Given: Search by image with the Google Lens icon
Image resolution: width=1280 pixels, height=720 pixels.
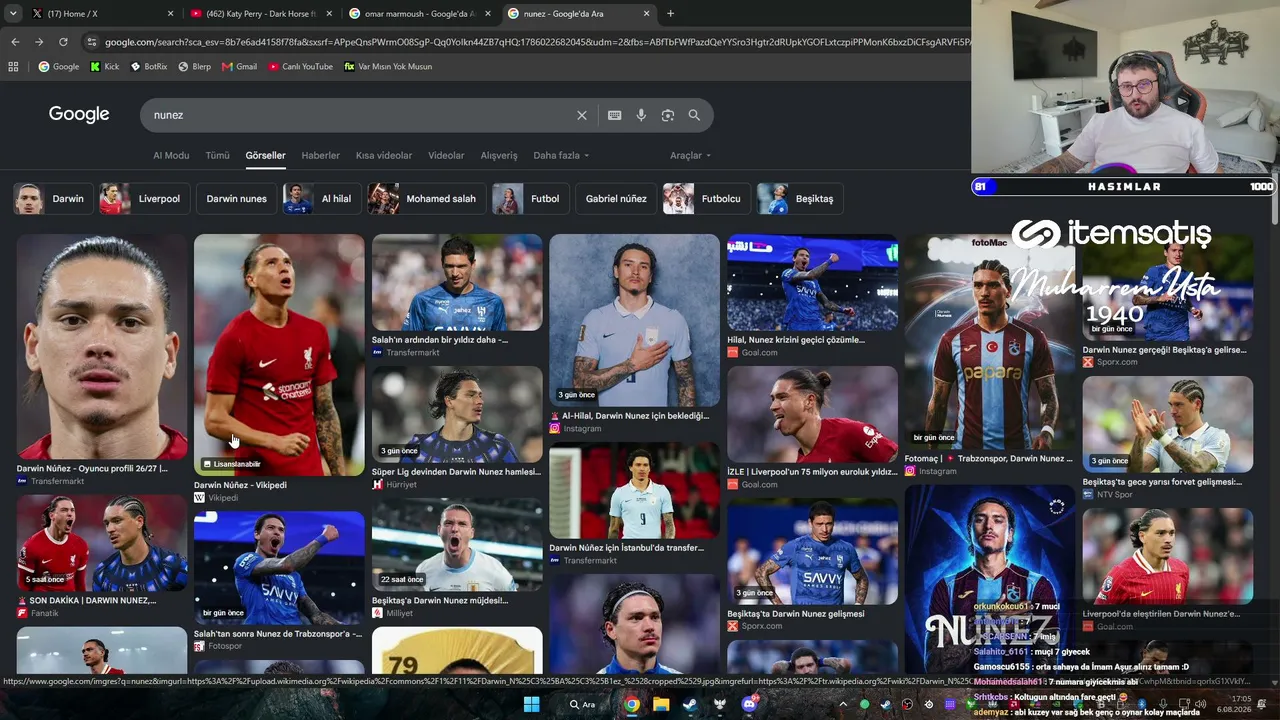Looking at the screenshot, I should tap(668, 115).
